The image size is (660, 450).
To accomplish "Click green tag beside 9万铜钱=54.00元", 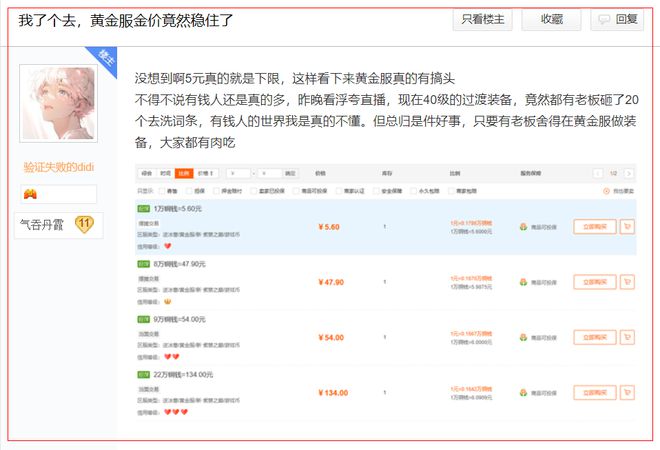I will tap(144, 320).
